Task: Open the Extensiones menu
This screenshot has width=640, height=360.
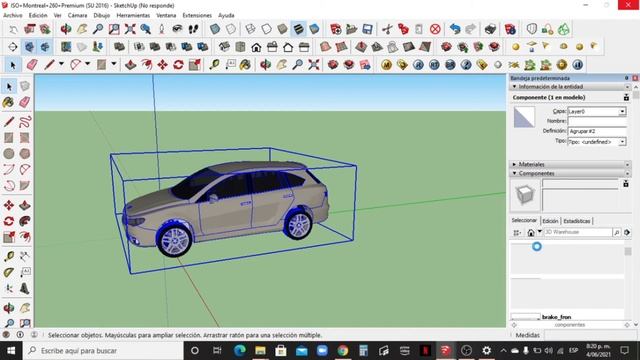Action: (x=197, y=15)
